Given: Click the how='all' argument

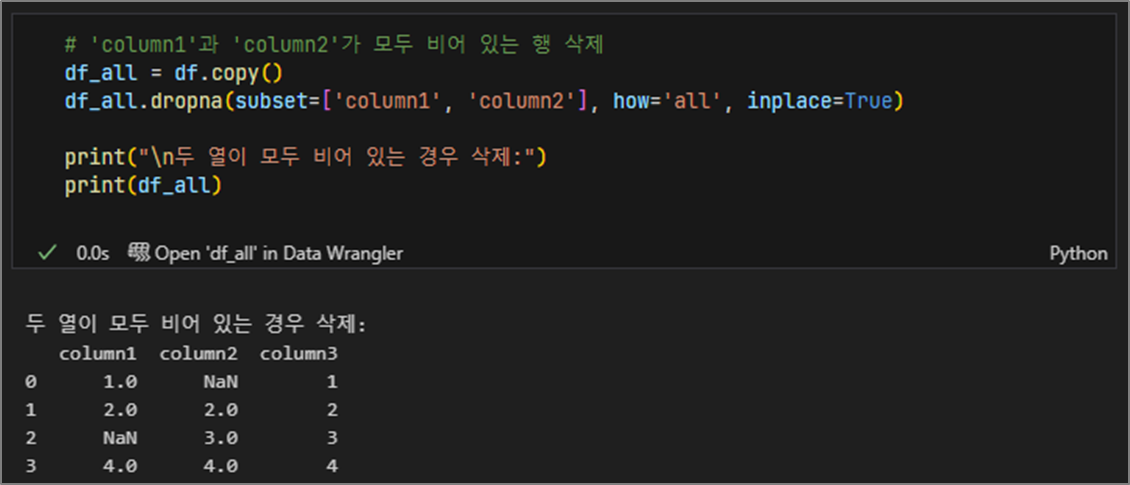Looking at the screenshot, I should 669,101.
